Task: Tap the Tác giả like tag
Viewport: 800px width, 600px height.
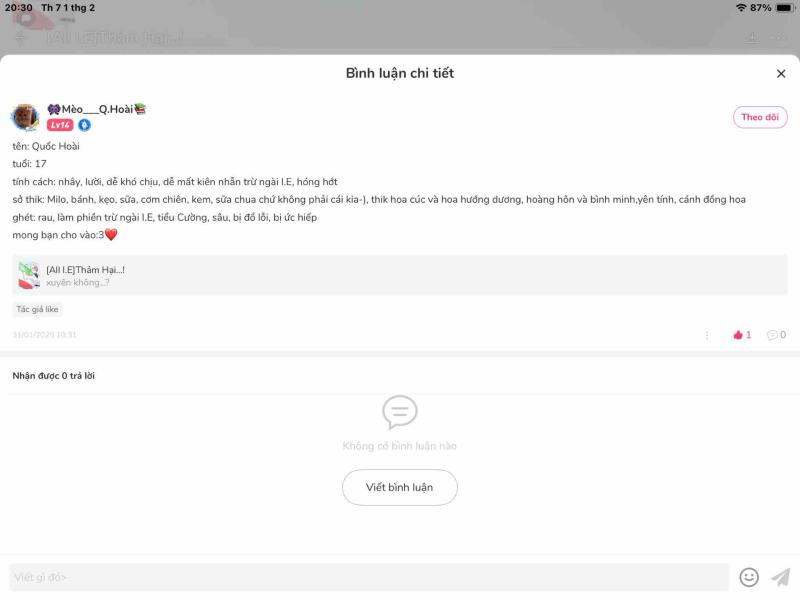Action: [37, 309]
